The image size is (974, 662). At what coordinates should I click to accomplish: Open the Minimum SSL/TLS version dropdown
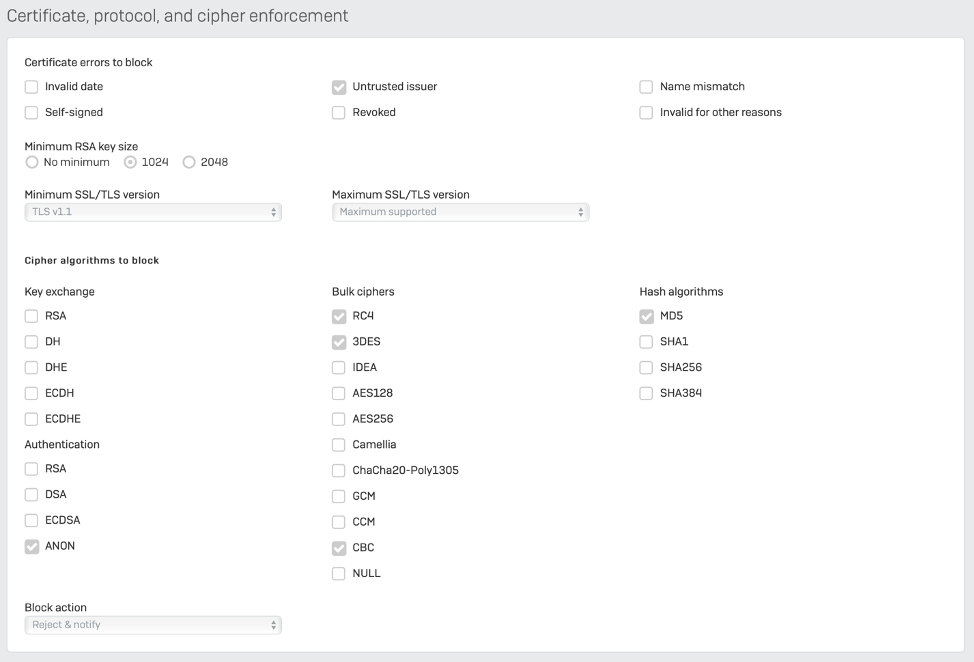pyautogui.click(x=153, y=212)
